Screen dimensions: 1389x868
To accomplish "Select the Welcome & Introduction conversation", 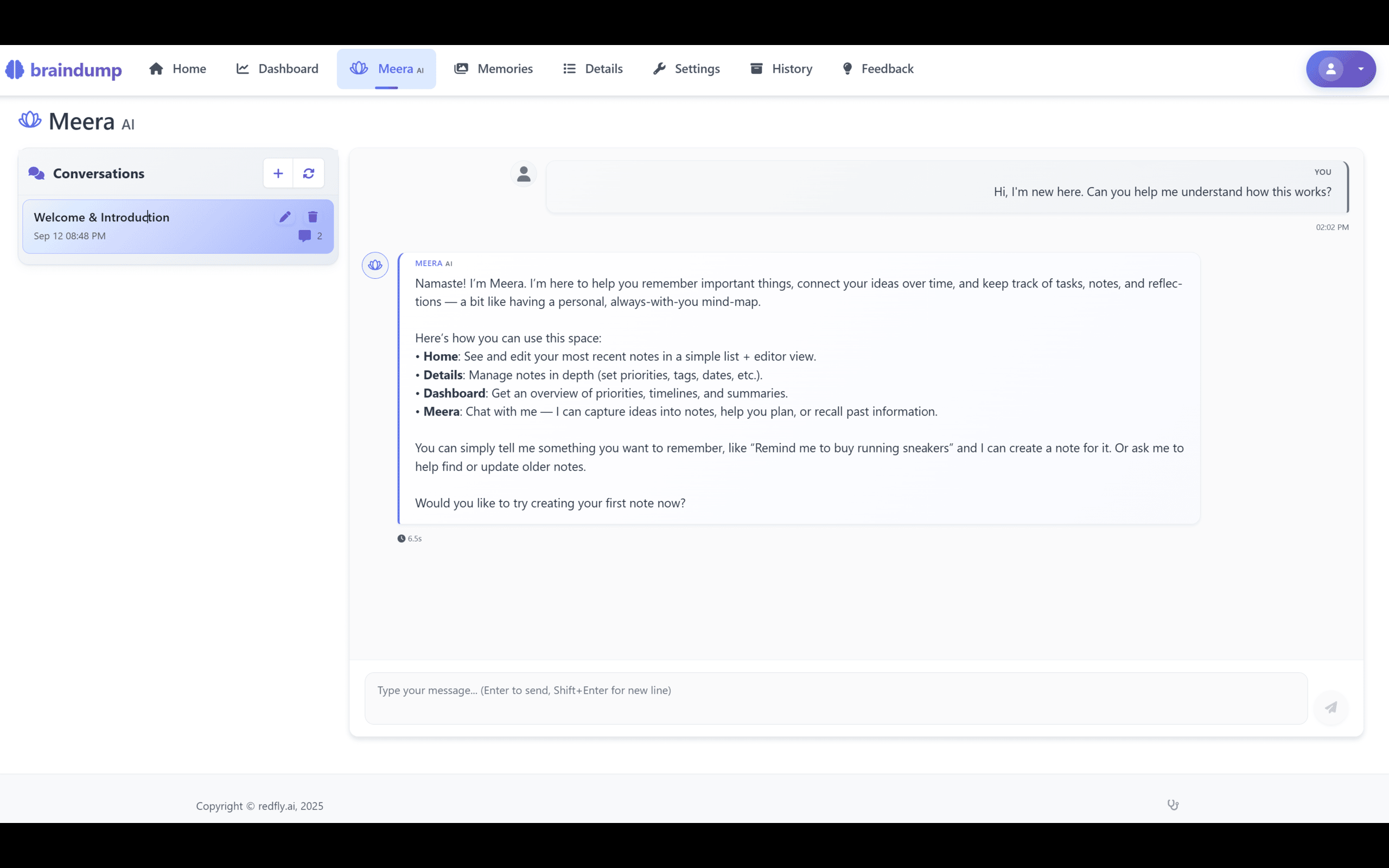I will tap(143, 227).
